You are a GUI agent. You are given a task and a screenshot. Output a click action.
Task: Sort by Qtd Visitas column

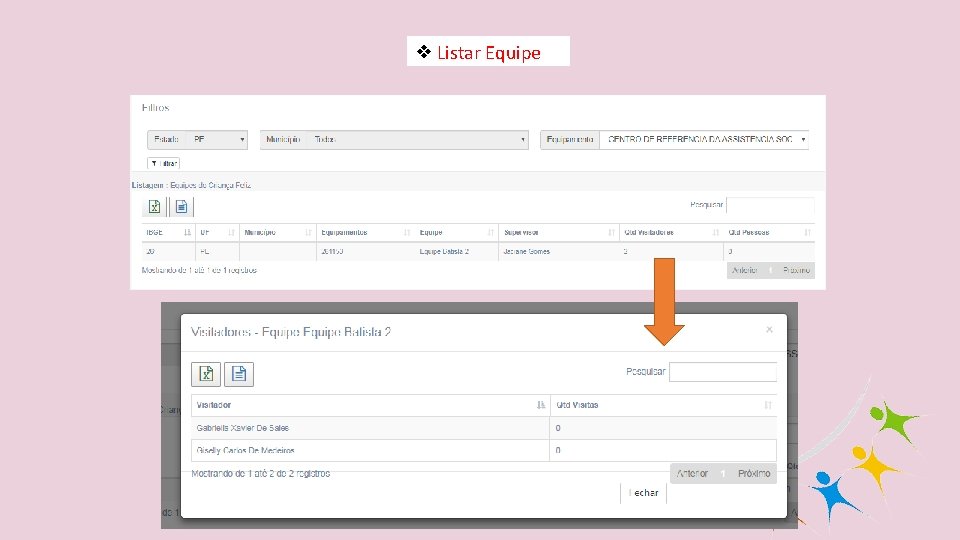[x=663, y=405]
